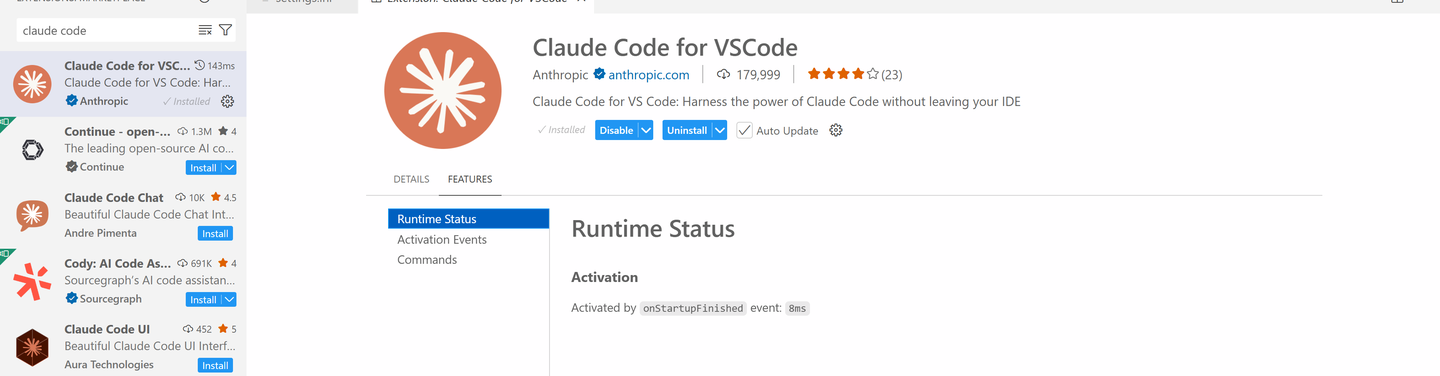Select Activation Events in features list
This screenshot has height=376, width=1440.
pos(442,239)
